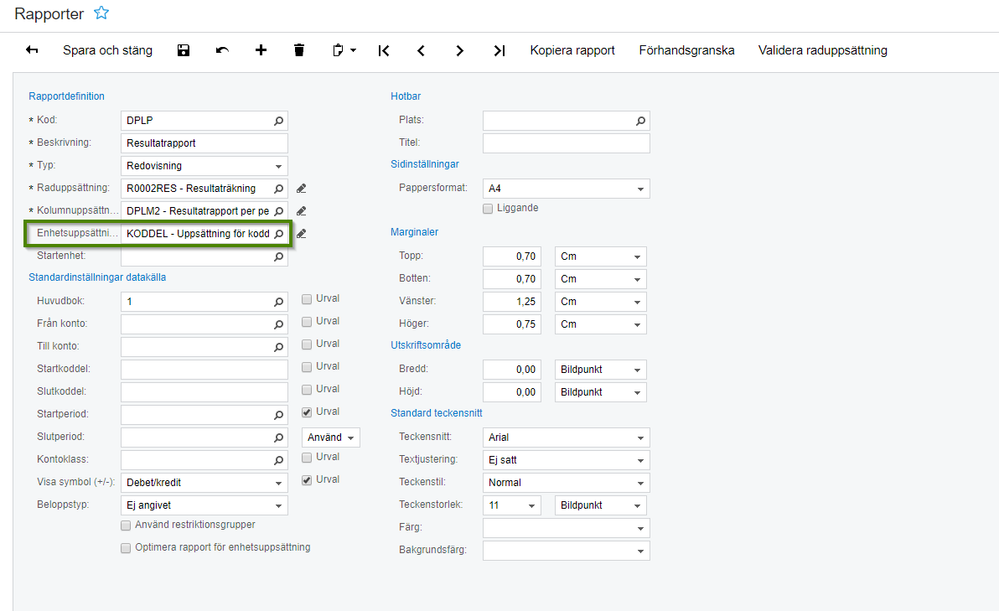Uncheck the Urval checkbox beside Startperiod

point(308,412)
